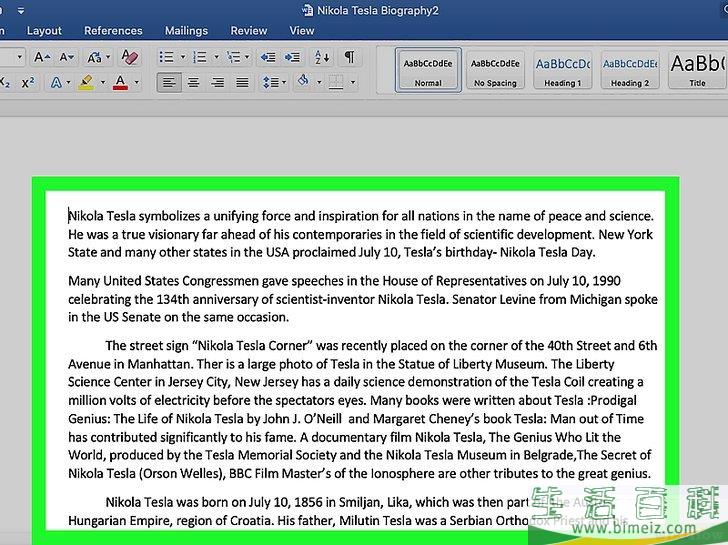
Task: Sort text with the A-Z icon
Action: 322,57
